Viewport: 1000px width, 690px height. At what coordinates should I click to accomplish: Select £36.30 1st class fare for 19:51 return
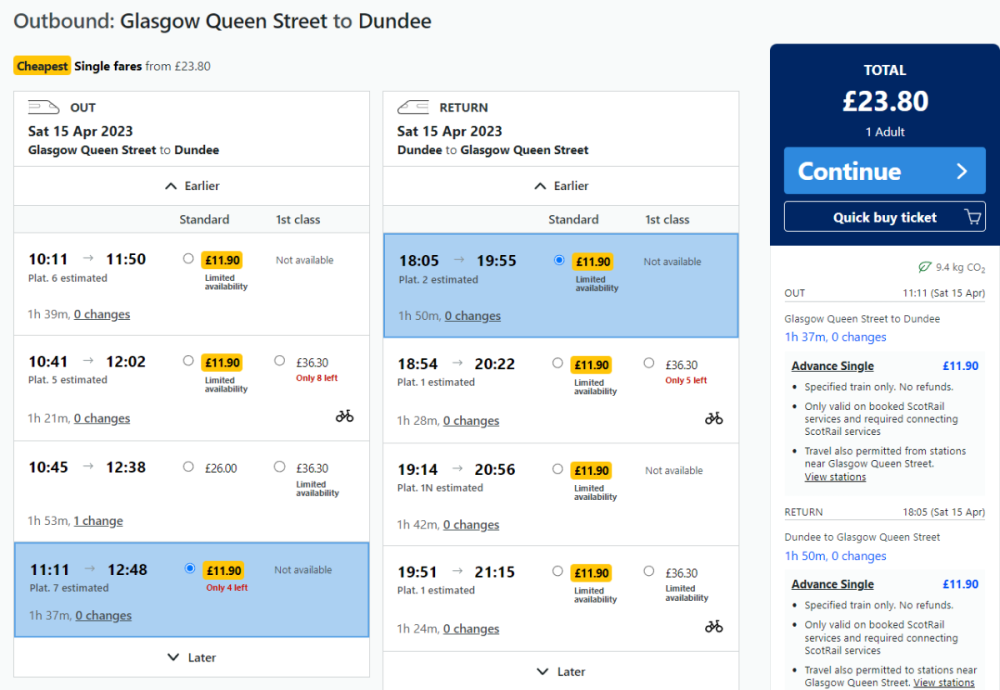(x=649, y=571)
